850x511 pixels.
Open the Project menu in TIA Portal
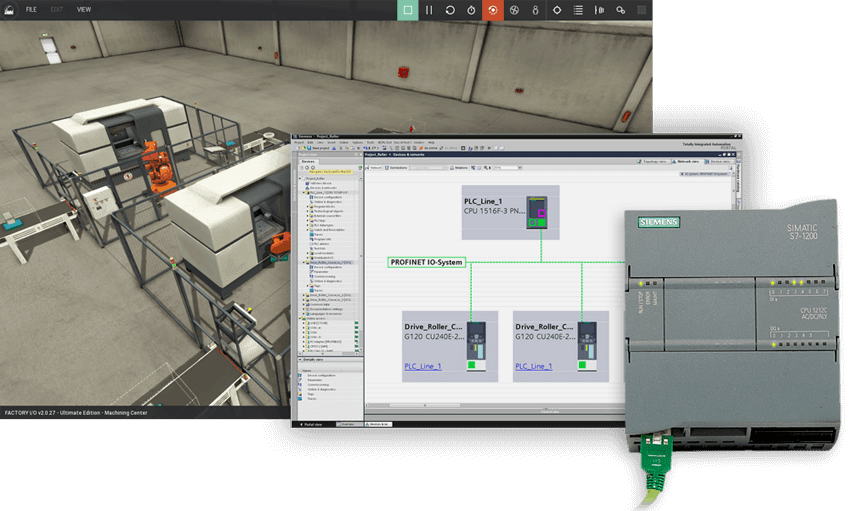tap(299, 143)
